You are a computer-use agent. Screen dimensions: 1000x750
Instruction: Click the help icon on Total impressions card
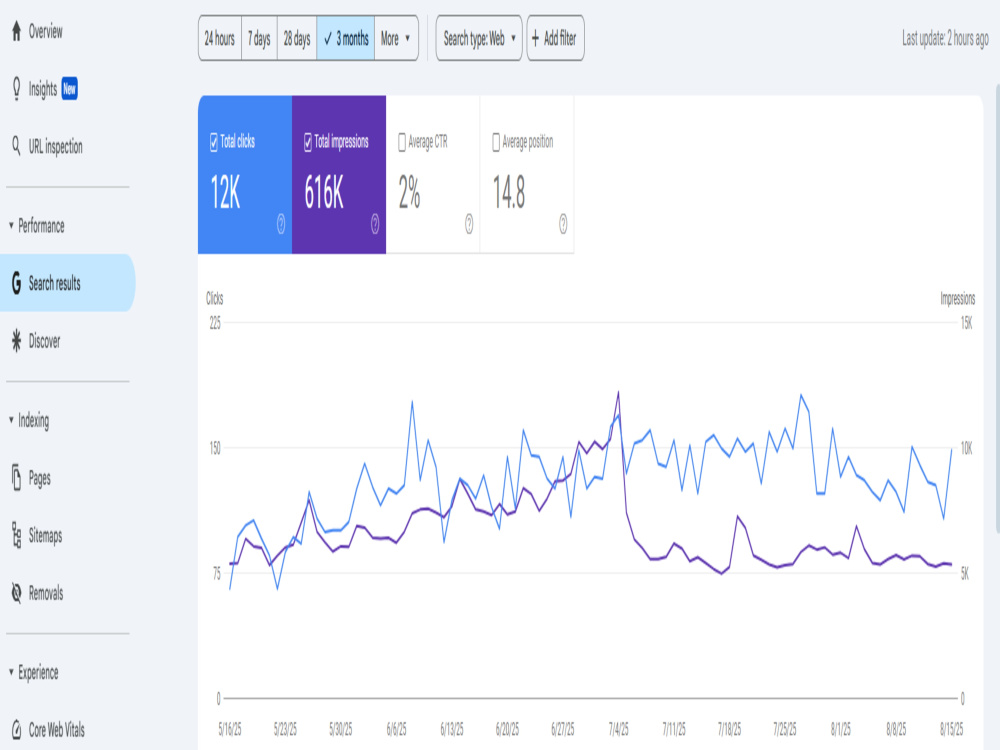point(375,224)
